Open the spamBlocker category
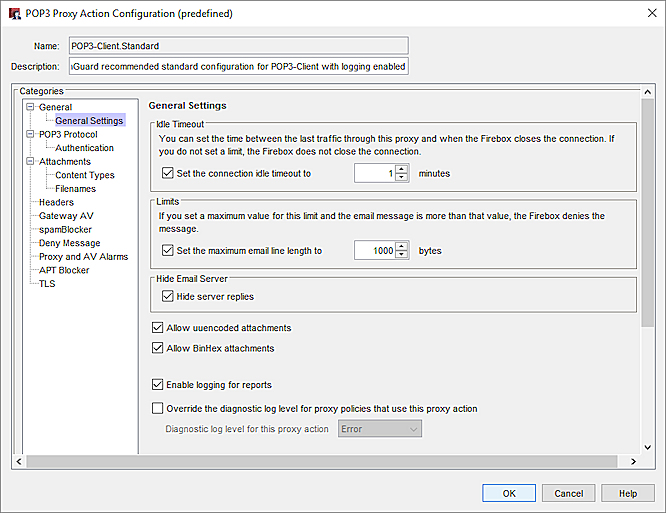The image size is (666, 513). tap(65, 229)
